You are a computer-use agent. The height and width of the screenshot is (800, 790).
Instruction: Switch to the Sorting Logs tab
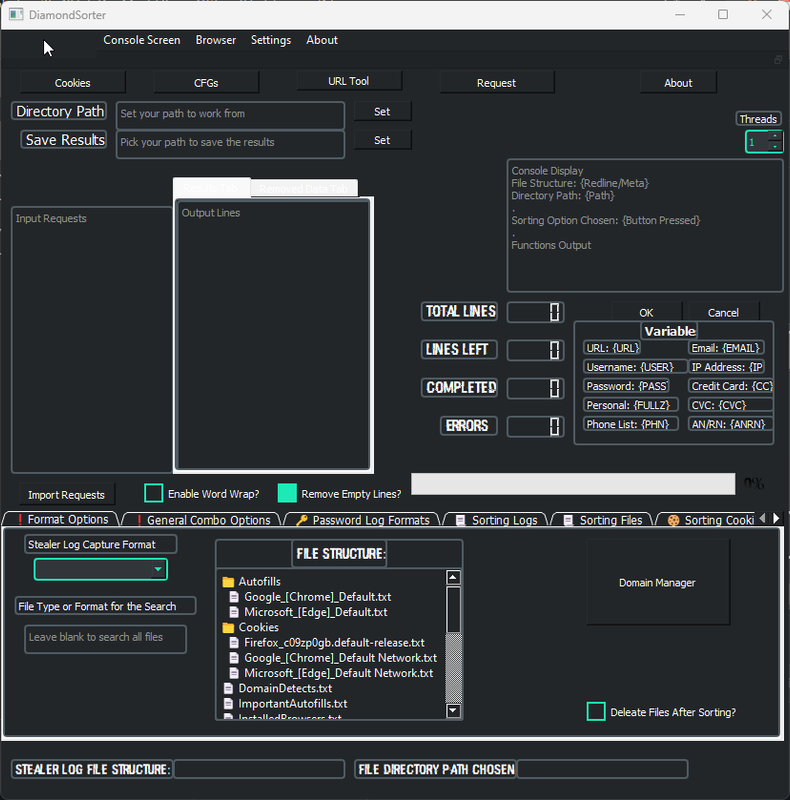click(496, 520)
